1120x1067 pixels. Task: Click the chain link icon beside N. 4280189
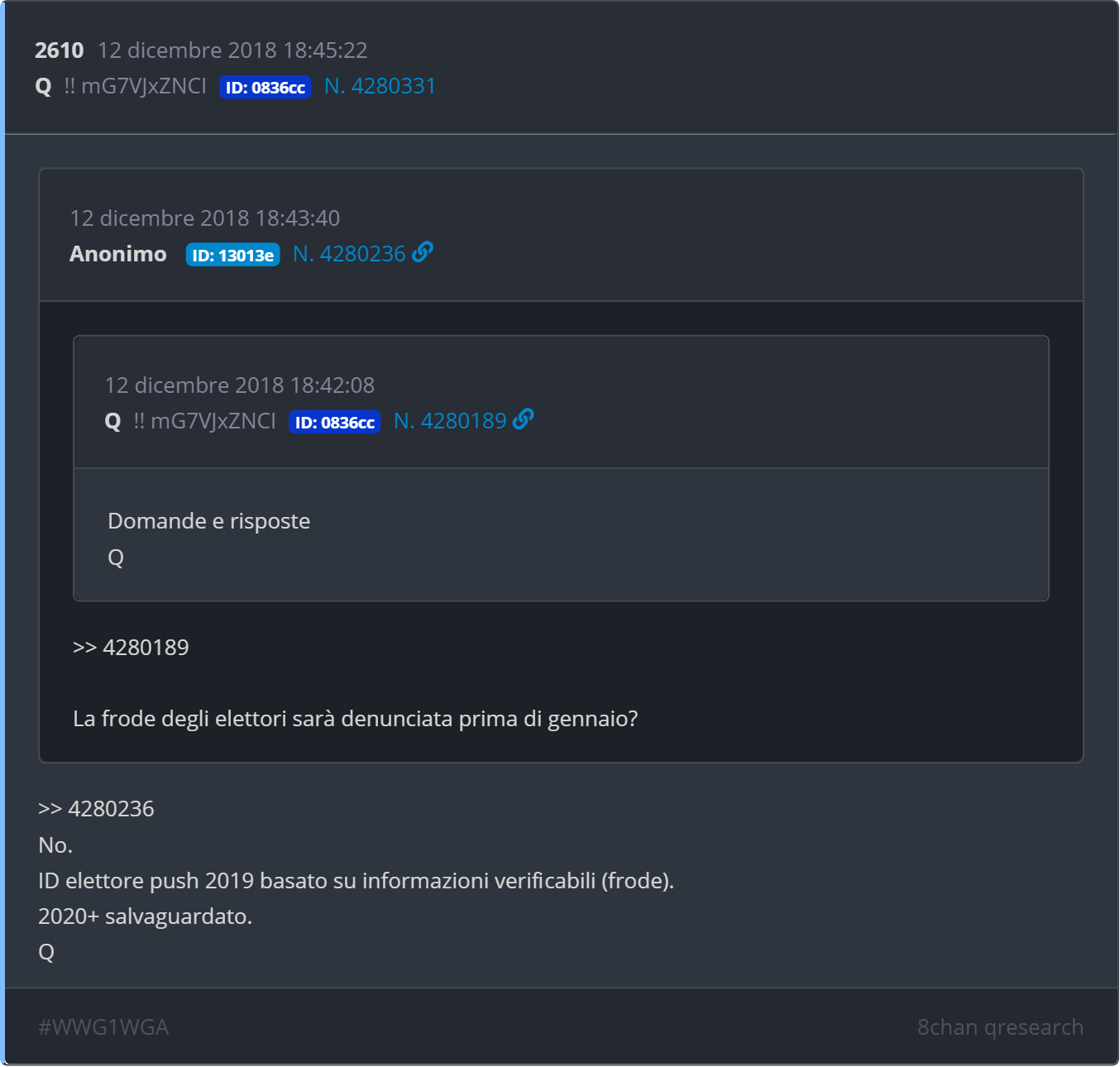coord(524,419)
